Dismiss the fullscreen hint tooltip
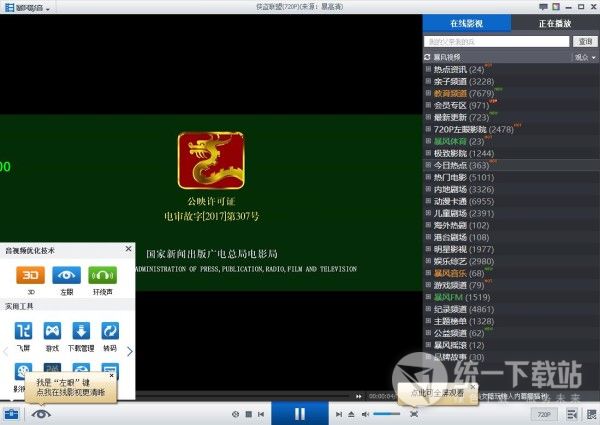Screen dimensions: 600x425 pyautogui.click(x=473, y=387)
